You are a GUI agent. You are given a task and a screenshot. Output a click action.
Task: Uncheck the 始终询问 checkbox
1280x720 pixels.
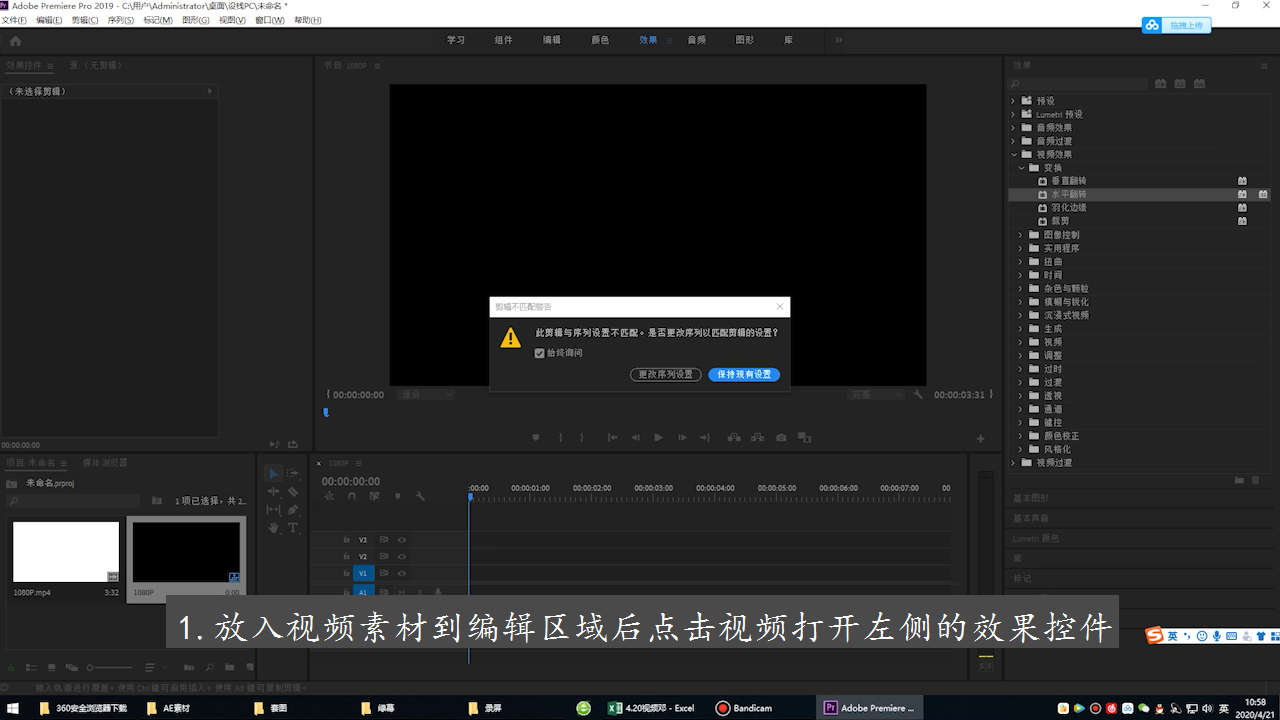point(540,353)
